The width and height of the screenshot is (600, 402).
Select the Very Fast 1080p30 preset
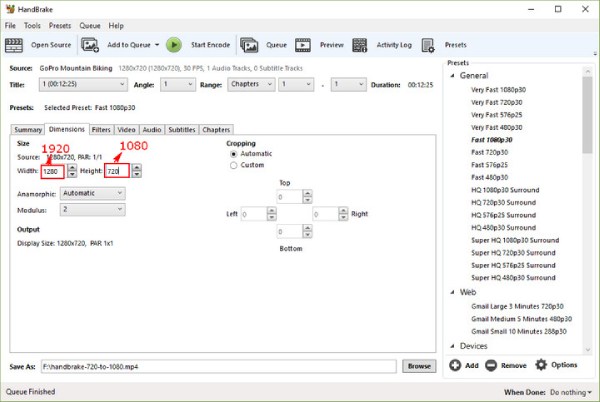point(498,90)
